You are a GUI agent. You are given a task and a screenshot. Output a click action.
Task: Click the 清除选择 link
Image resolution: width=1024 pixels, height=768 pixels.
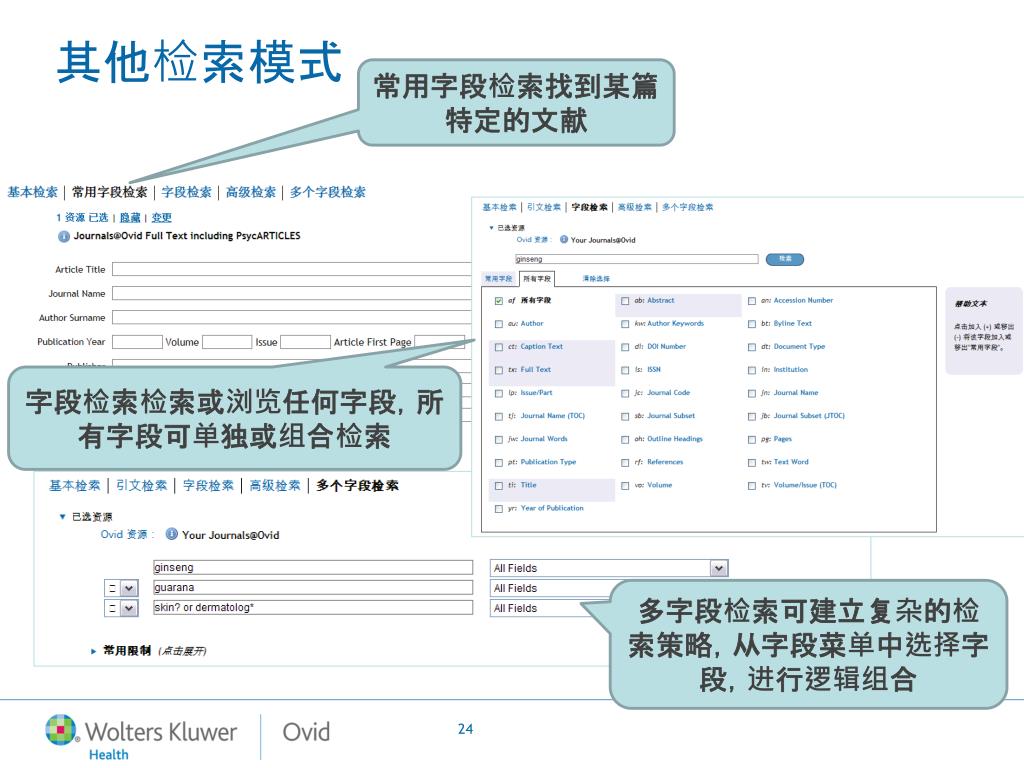click(596, 279)
